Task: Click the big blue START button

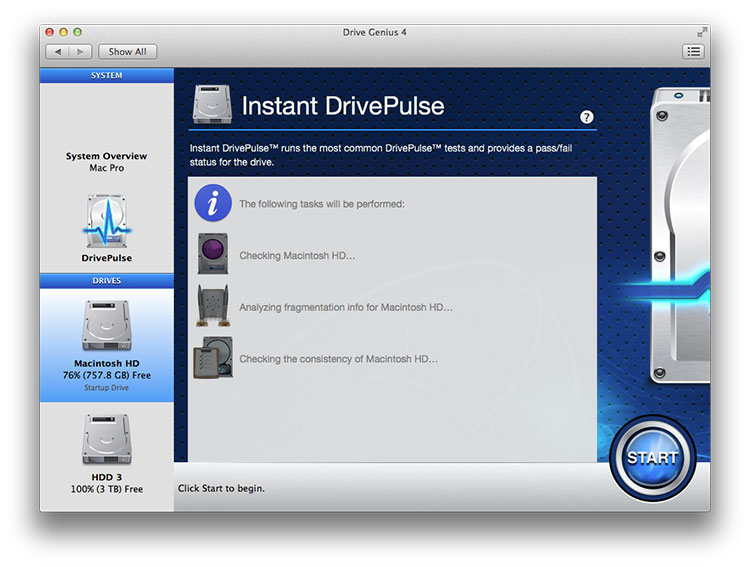Action: pos(652,458)
